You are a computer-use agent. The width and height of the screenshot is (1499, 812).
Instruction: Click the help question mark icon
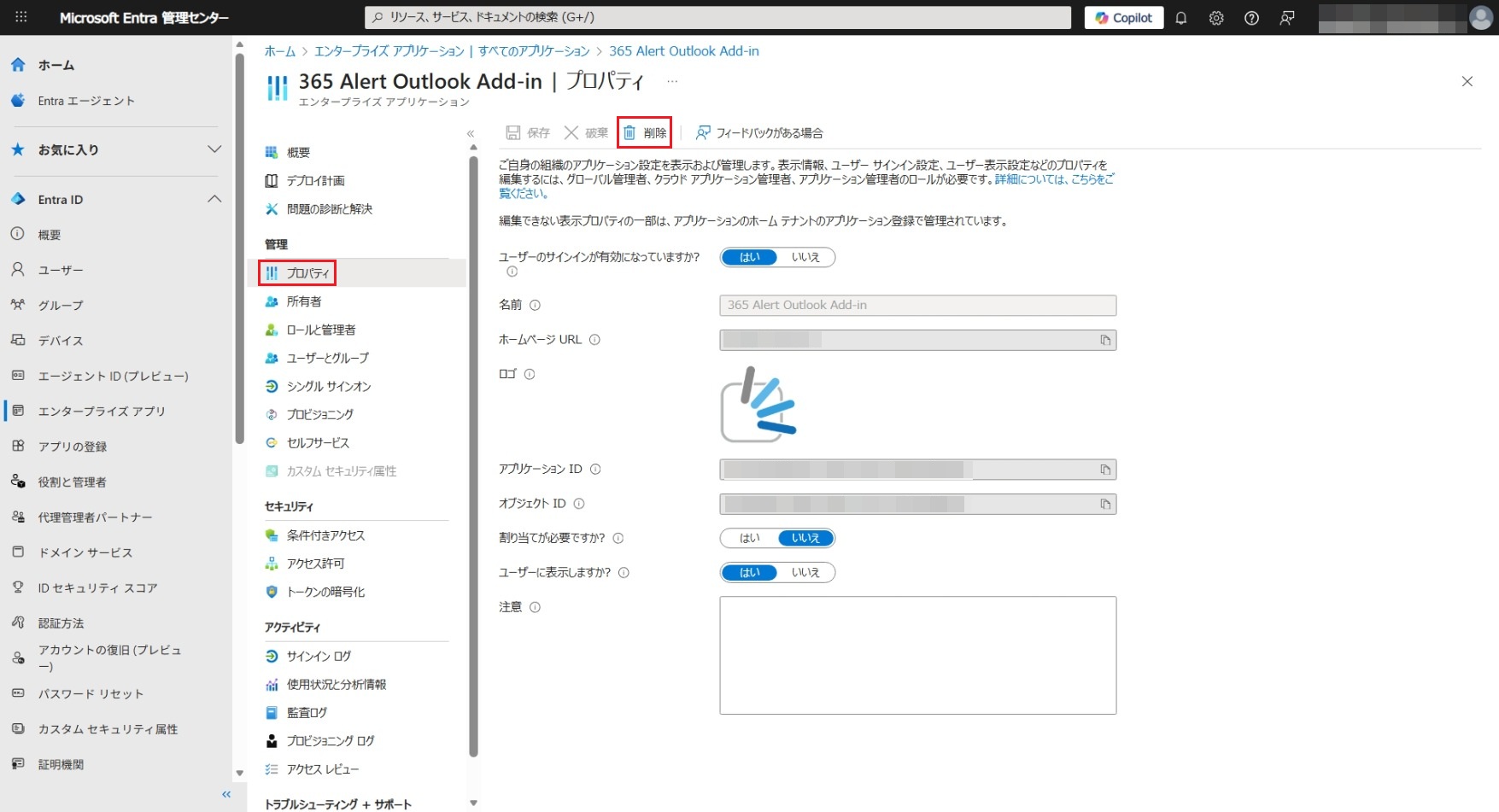tap(1251, 18)
